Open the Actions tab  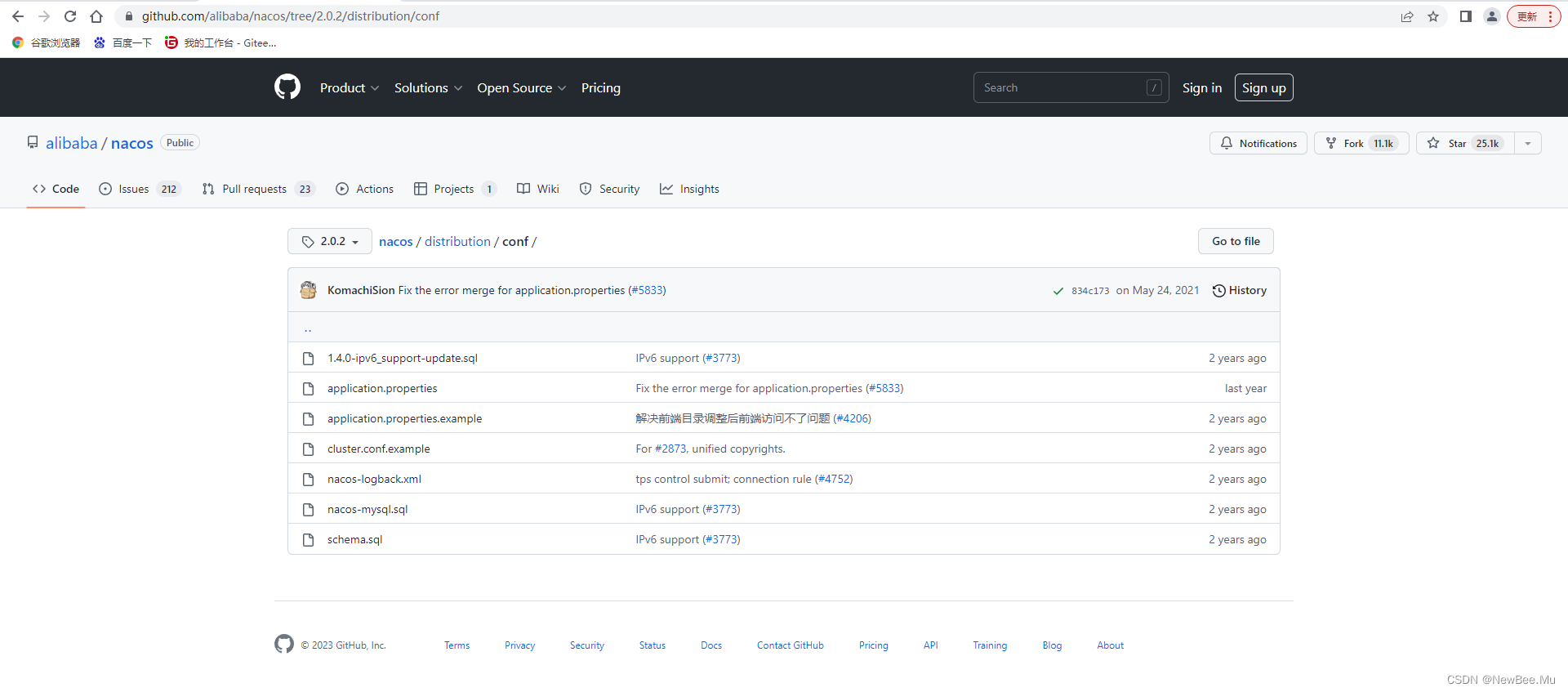coord(364,189)
